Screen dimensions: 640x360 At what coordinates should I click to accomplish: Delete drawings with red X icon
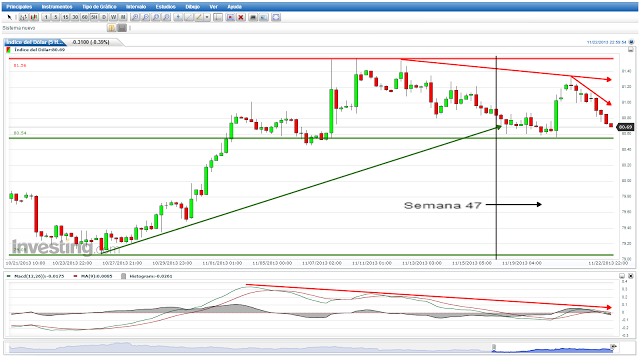click(x=241, y=17)
